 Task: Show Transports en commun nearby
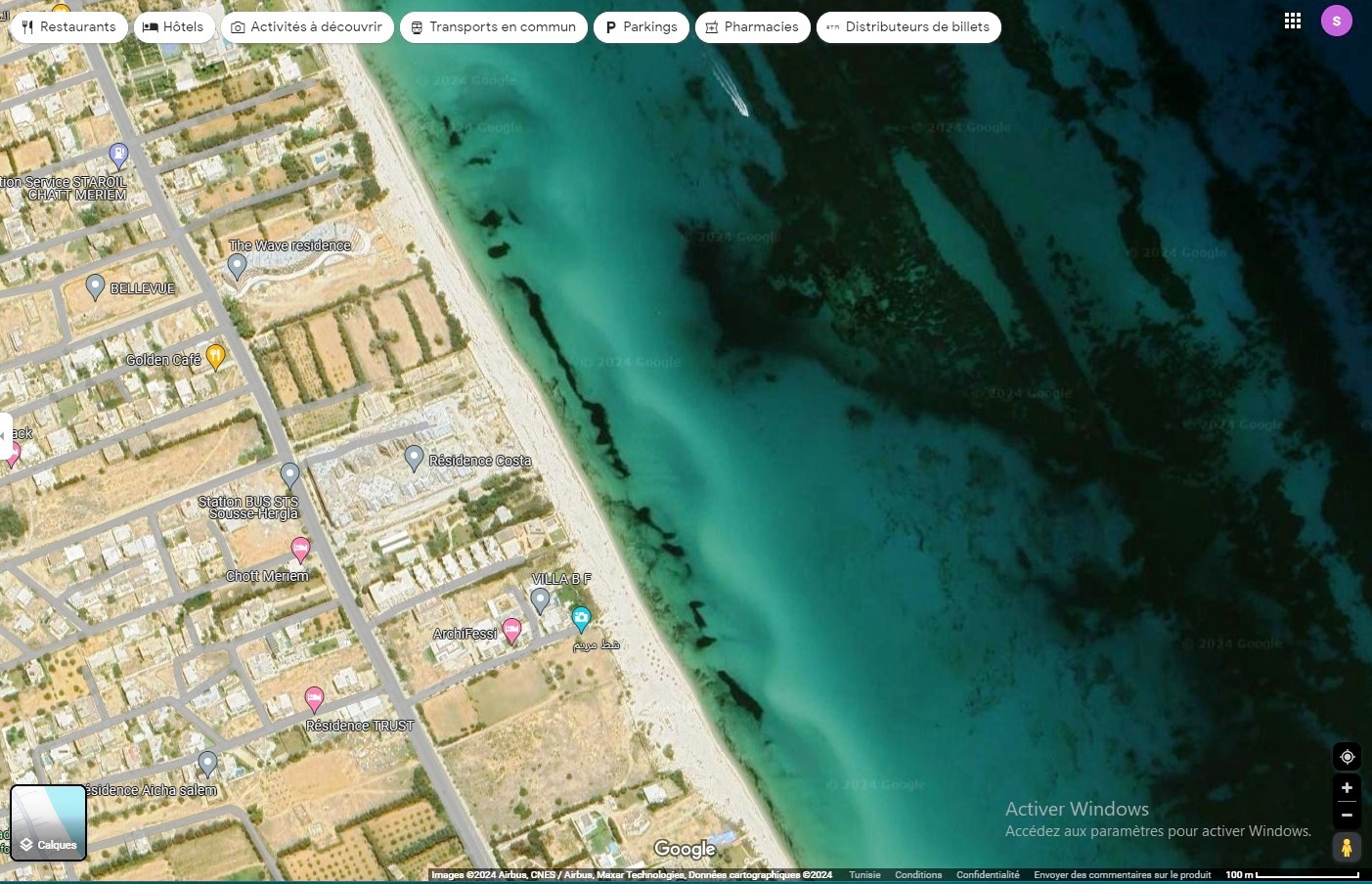pyautogui.click(x=493, y=27)
